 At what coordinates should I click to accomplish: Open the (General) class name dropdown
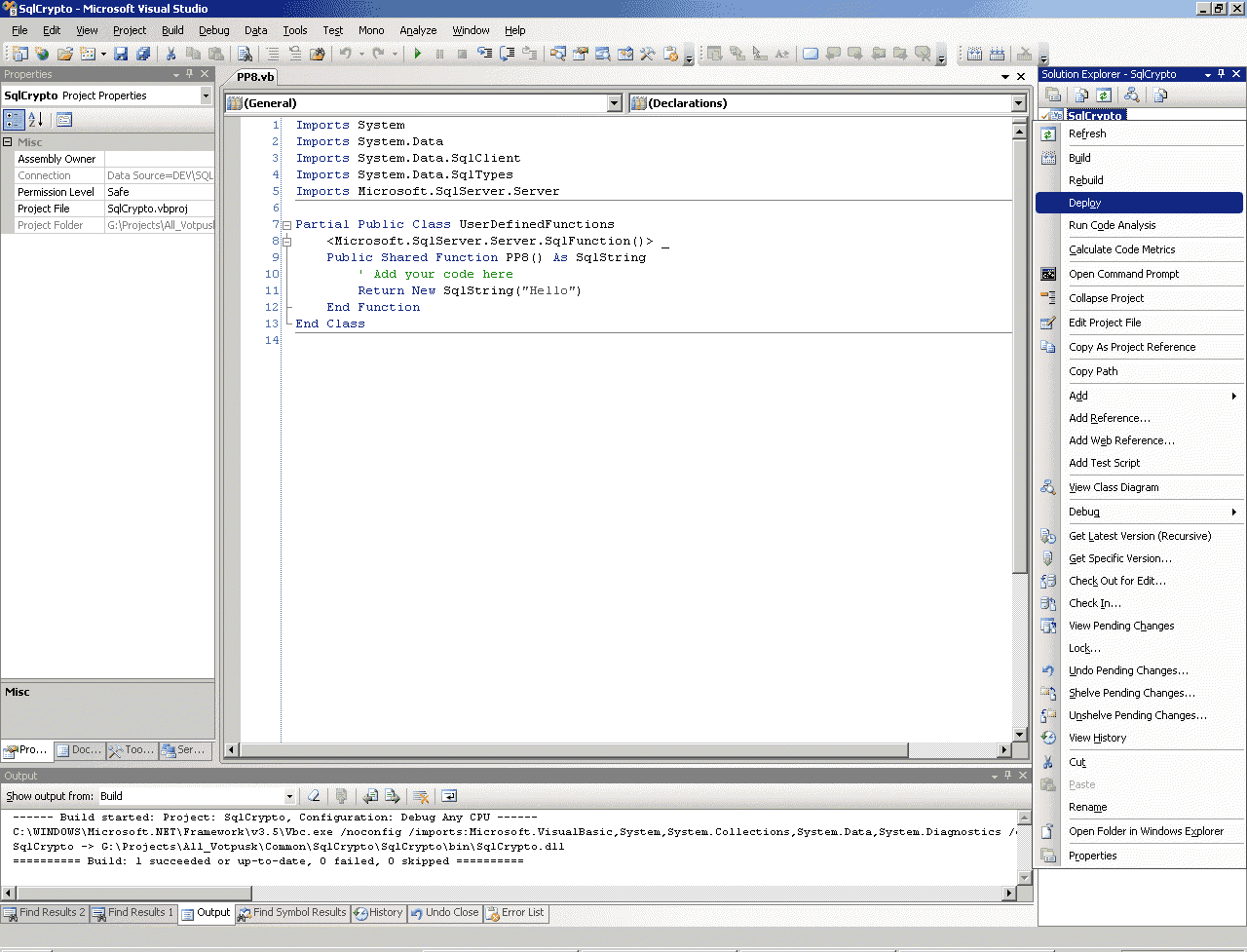click(614, 103)
